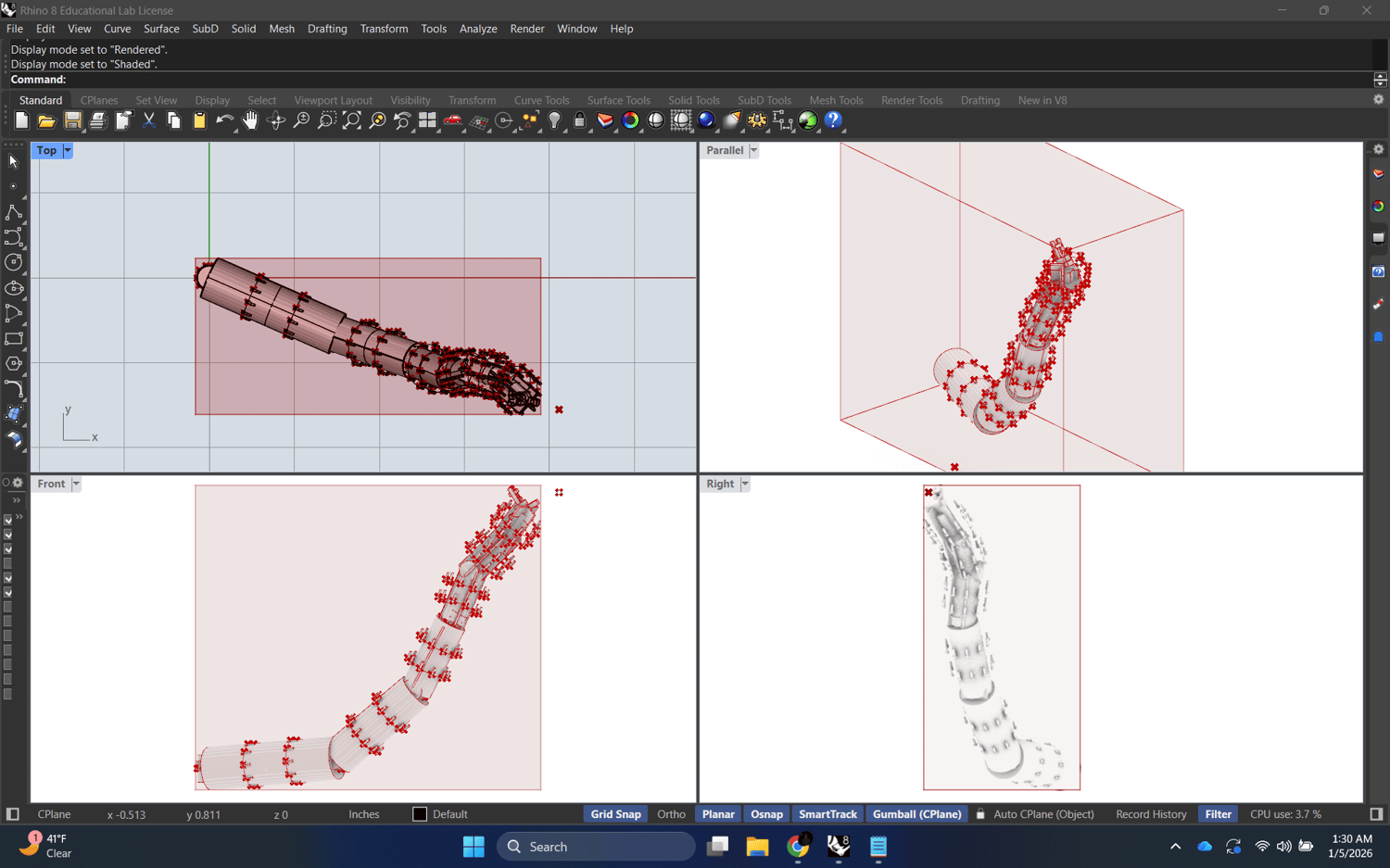This screenshot has width=1390, height=868.
Task: Select the Pan hand tool
Action: coord(250,120)
